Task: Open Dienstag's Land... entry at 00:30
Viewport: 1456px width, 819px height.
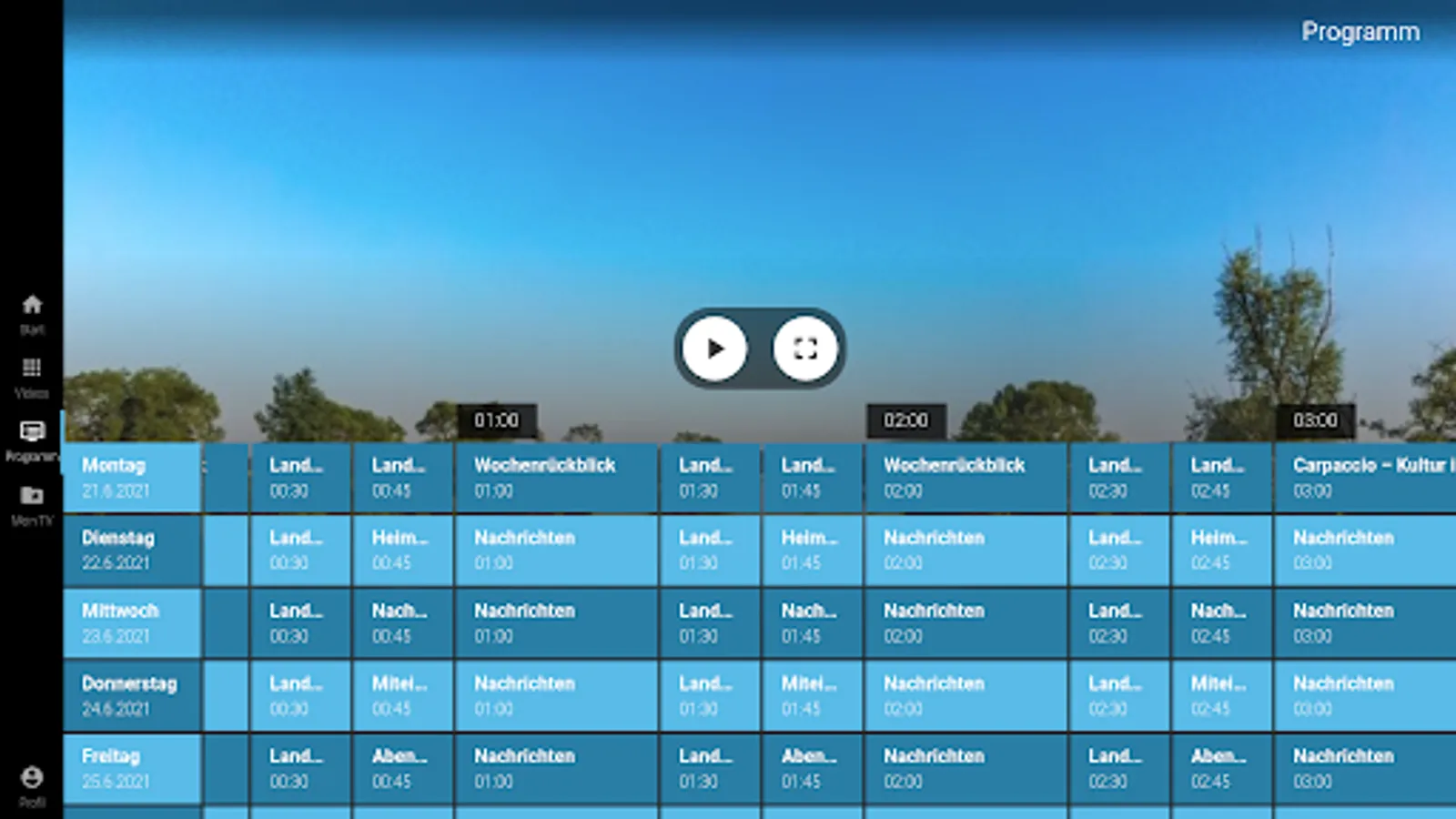Action: [x=300, y=551]
